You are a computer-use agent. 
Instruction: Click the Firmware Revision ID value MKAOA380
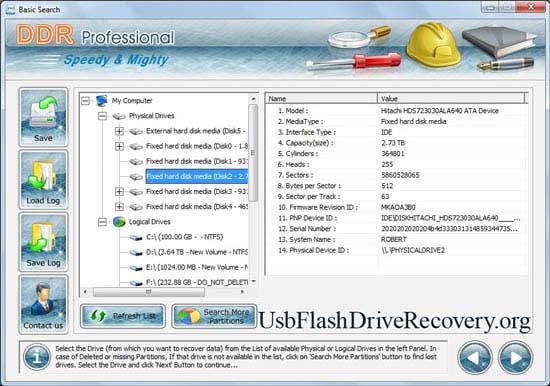tap(398, 207)
